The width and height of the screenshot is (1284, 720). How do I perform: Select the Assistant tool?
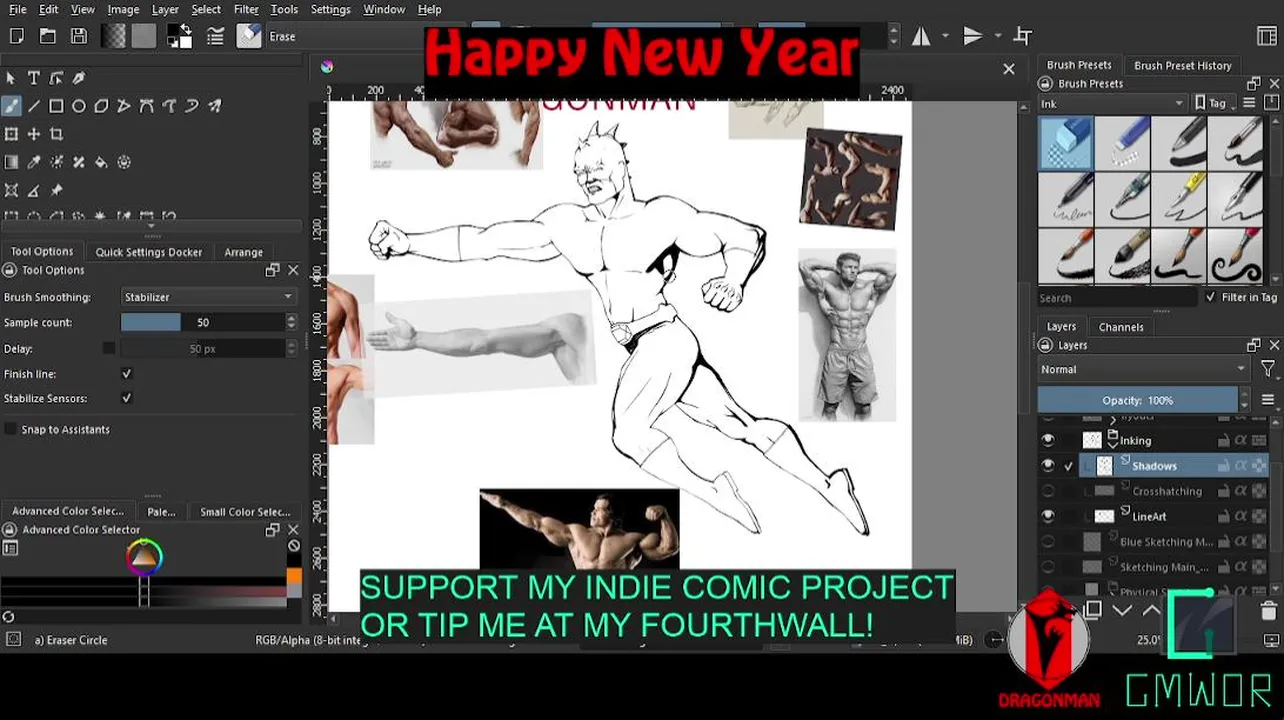(11, 190)
